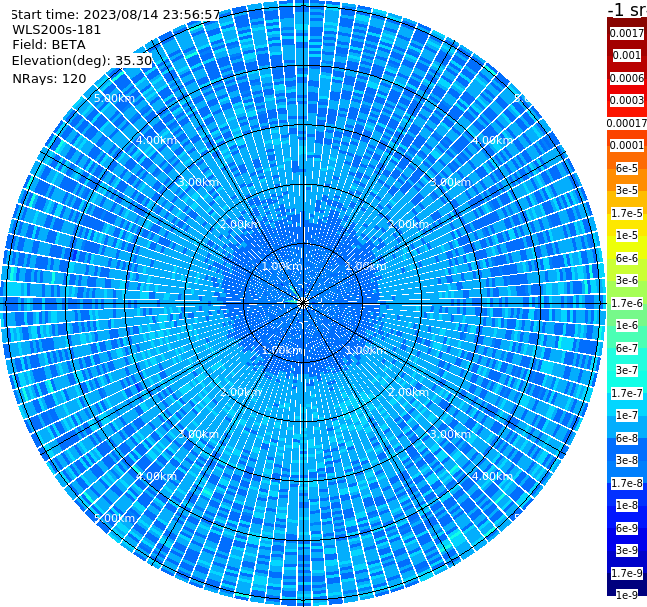Select the 4.00km label in lower-left quadrant

(x=156, y=476)
